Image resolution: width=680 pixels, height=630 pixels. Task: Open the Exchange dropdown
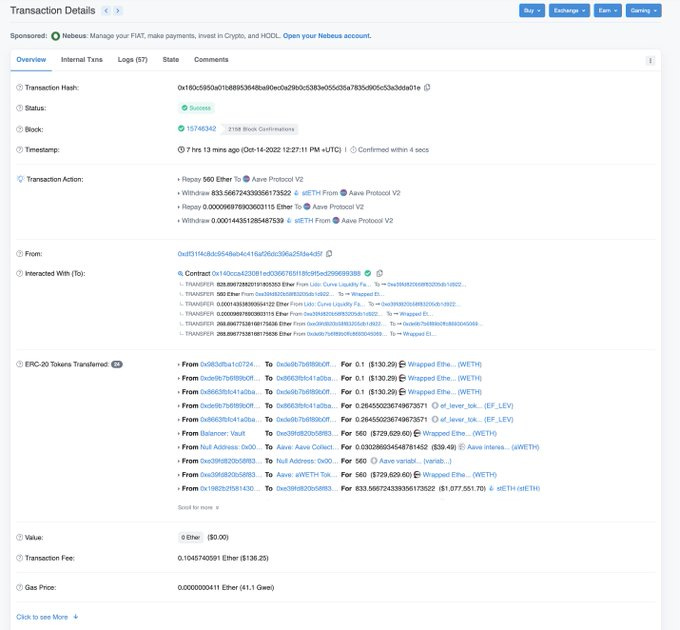[x=569, y=10]
